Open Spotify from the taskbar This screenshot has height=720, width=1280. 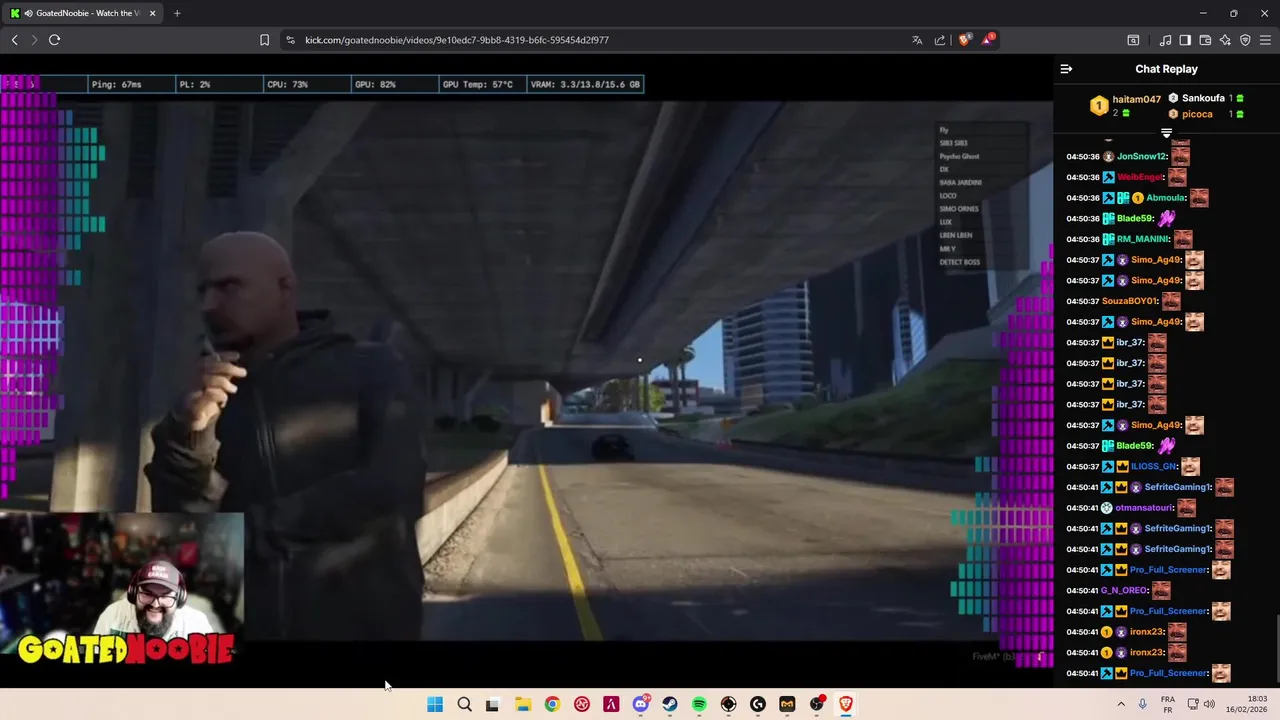tap(699, 705)
